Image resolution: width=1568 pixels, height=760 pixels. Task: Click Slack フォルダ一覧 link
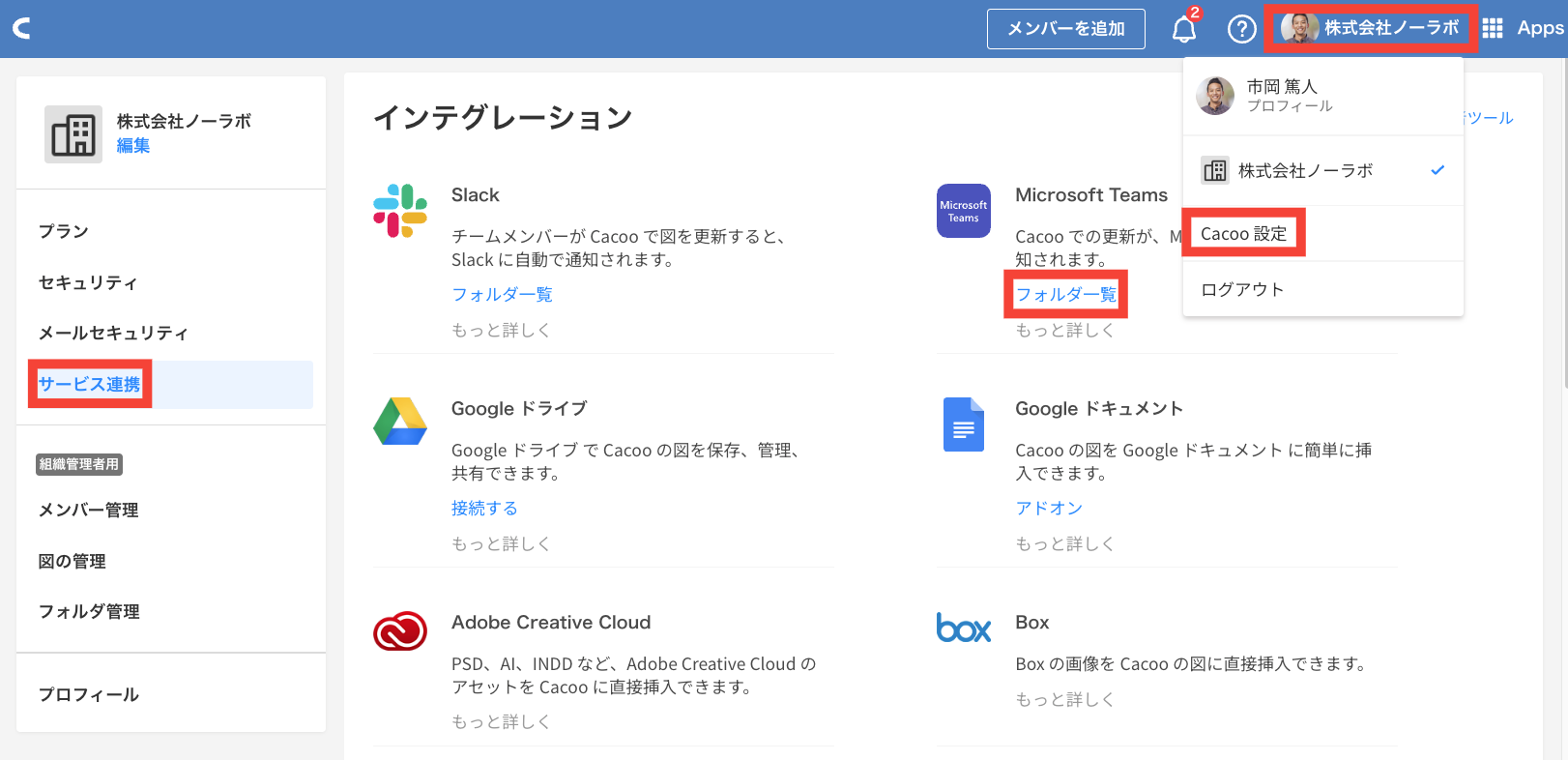(502, 294)
